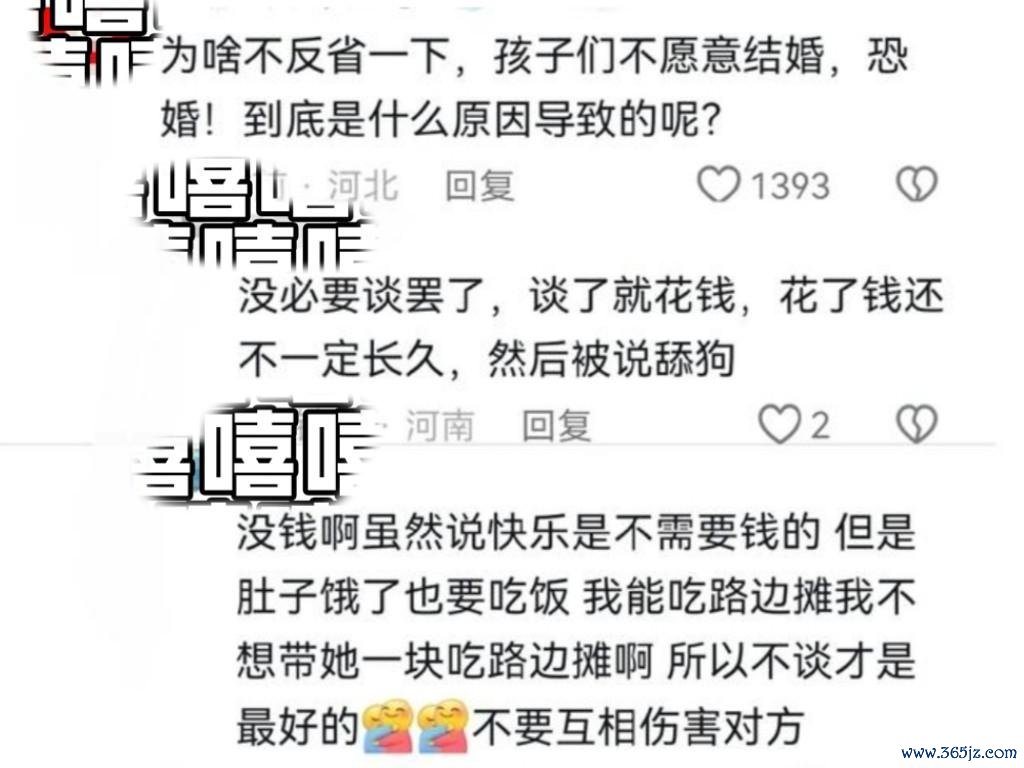
Task: Select the reply starting 没钱啊虽然说快乐
Action: (576, 630)
